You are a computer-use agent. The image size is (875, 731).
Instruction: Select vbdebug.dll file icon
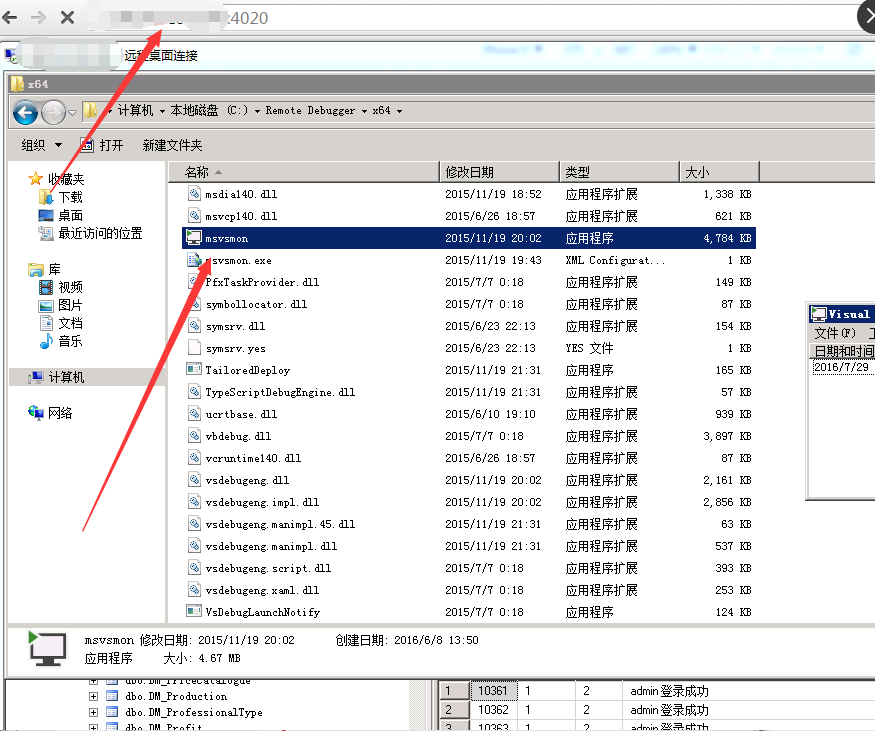point(194,435)
